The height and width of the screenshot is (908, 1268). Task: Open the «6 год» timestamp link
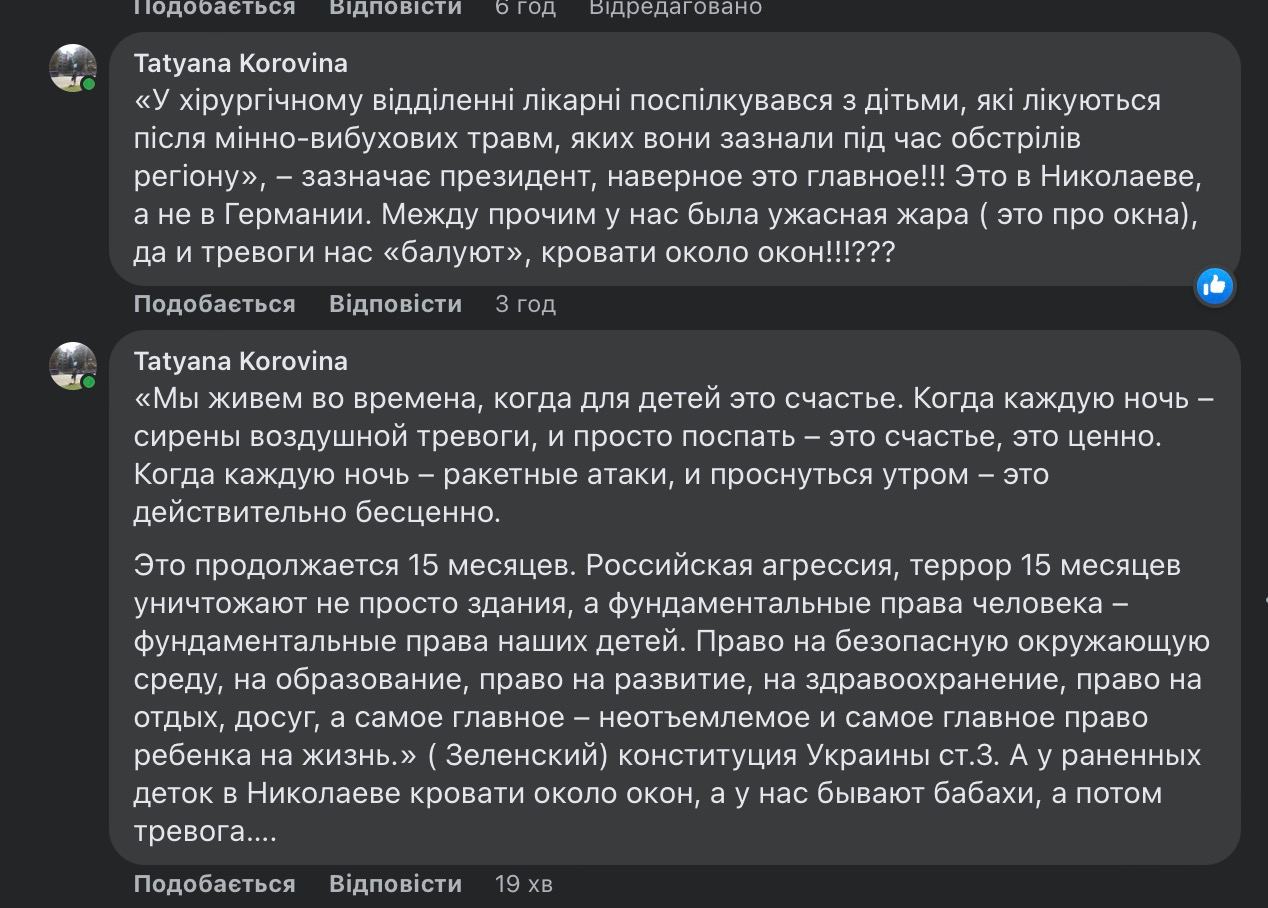pyautogui.click(x=525, y=8)
